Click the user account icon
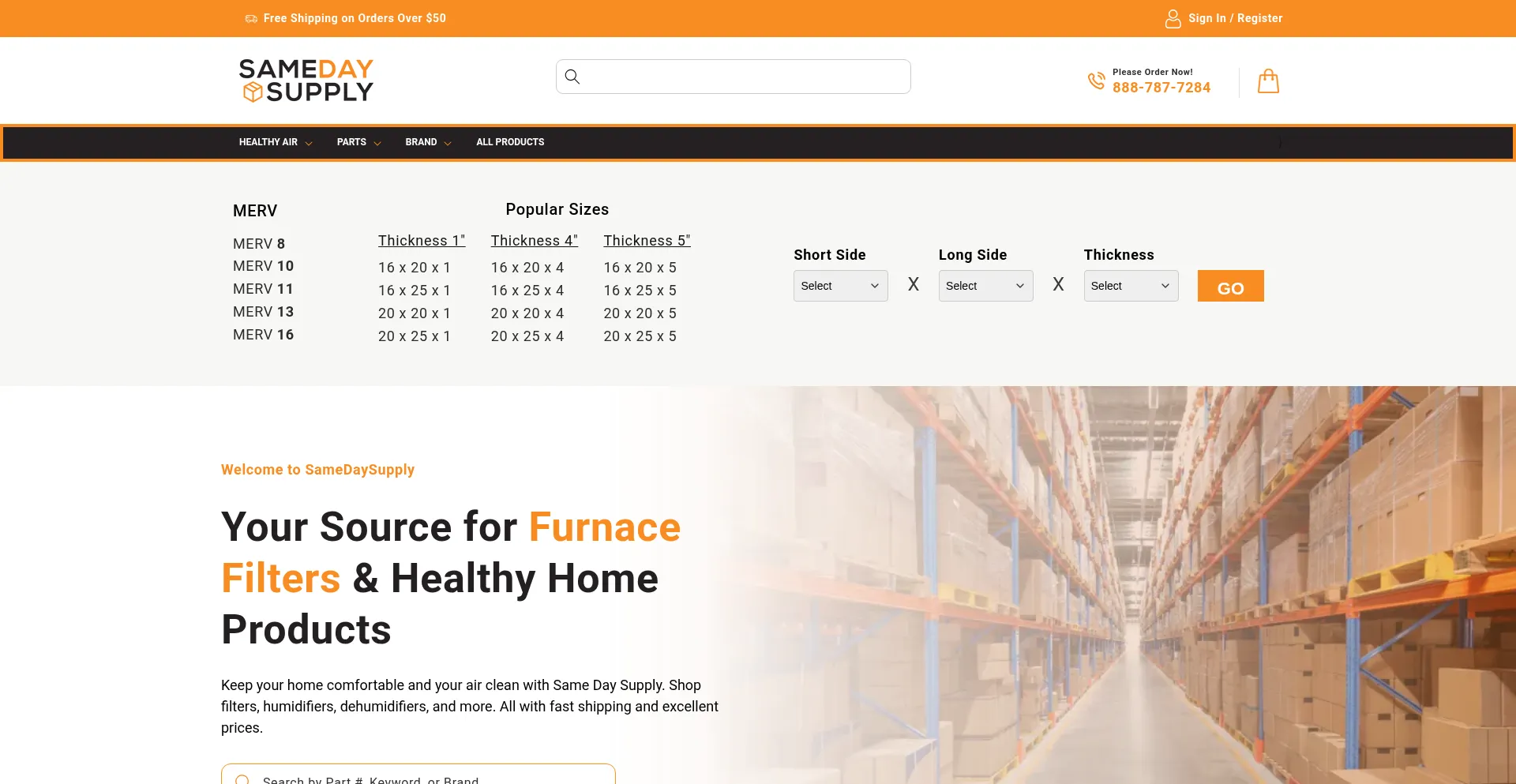1516x784 pixels. pos(1173,18)
